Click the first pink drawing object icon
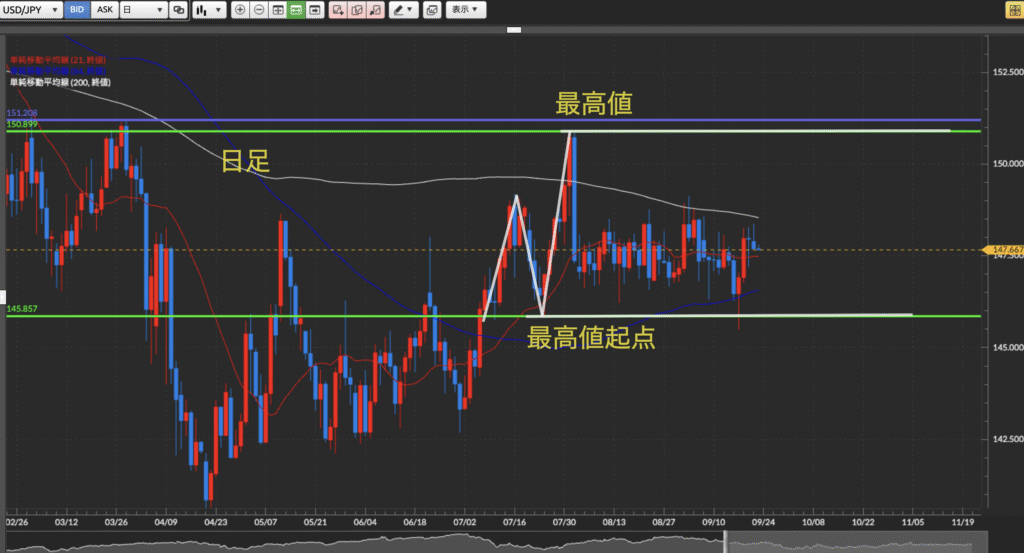The image size is (1024, 553). tap(338, 10)
